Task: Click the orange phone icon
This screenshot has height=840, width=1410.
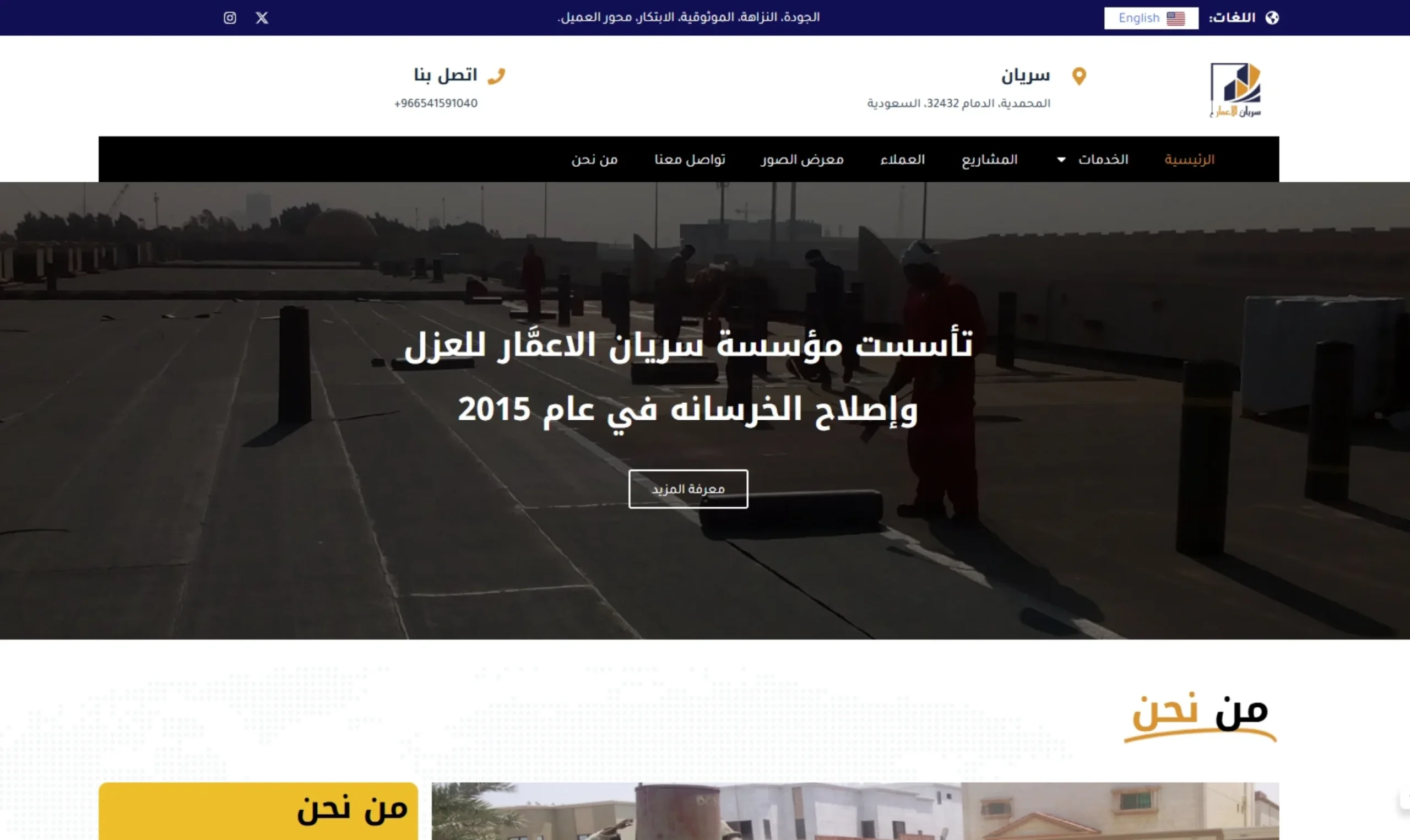Action: (496, 76)
